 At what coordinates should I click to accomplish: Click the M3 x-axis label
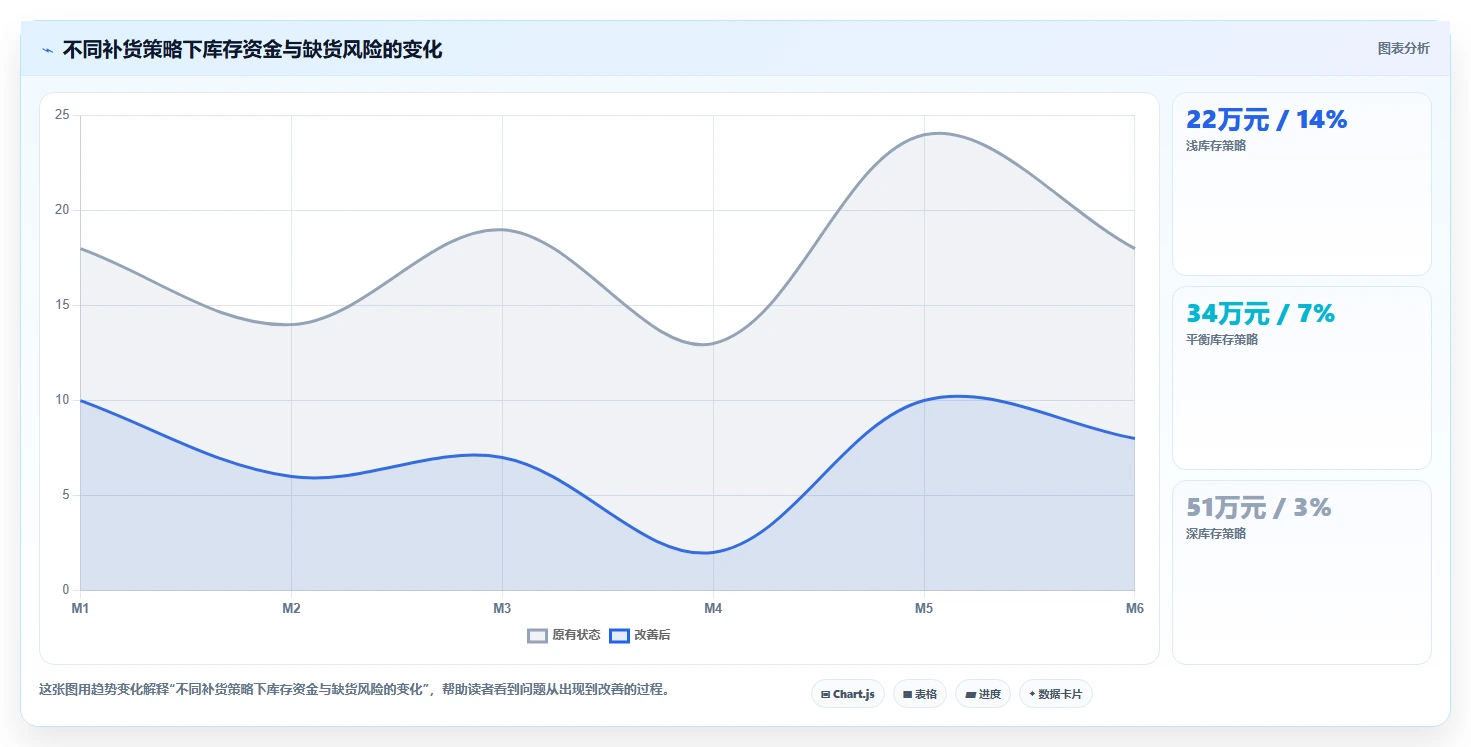point(502,608)
